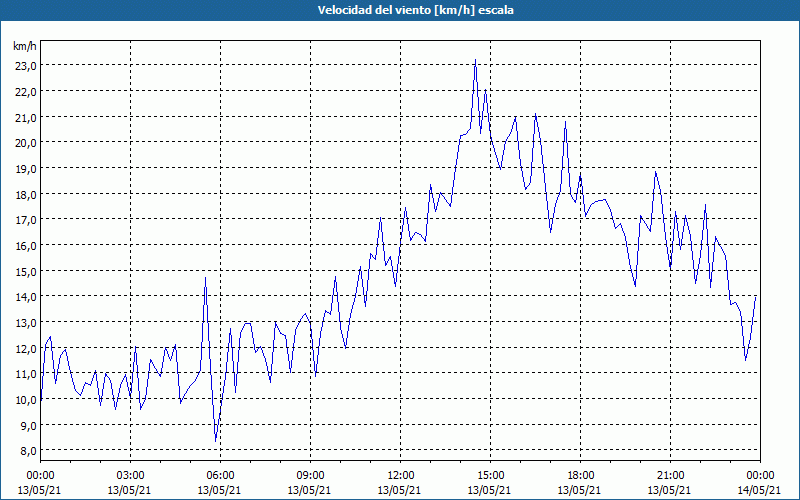Select the 17,0 y-axis value
800x500 pixels.
click(x=25, y=220)
